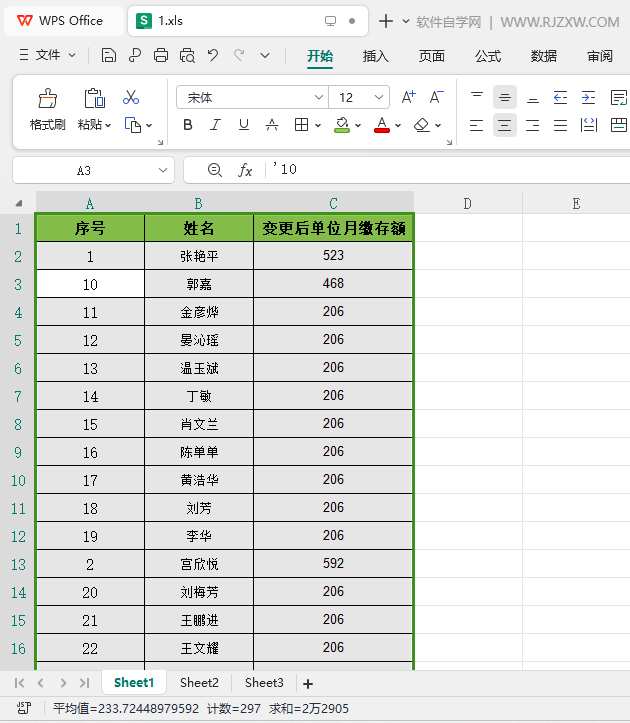Switch to the 插入 tab

[375, 56]
